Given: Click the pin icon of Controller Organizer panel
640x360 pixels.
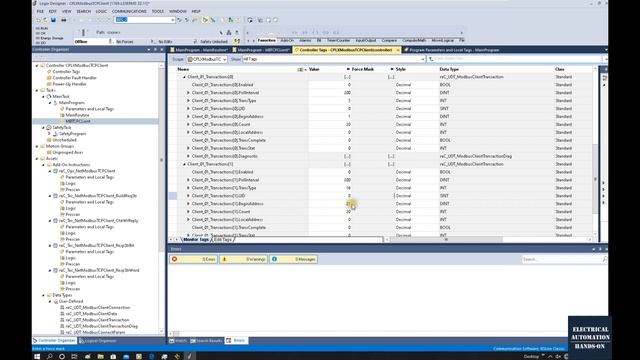Looking at the screenshot, I should pyautogui.click(x=155, y=49).
